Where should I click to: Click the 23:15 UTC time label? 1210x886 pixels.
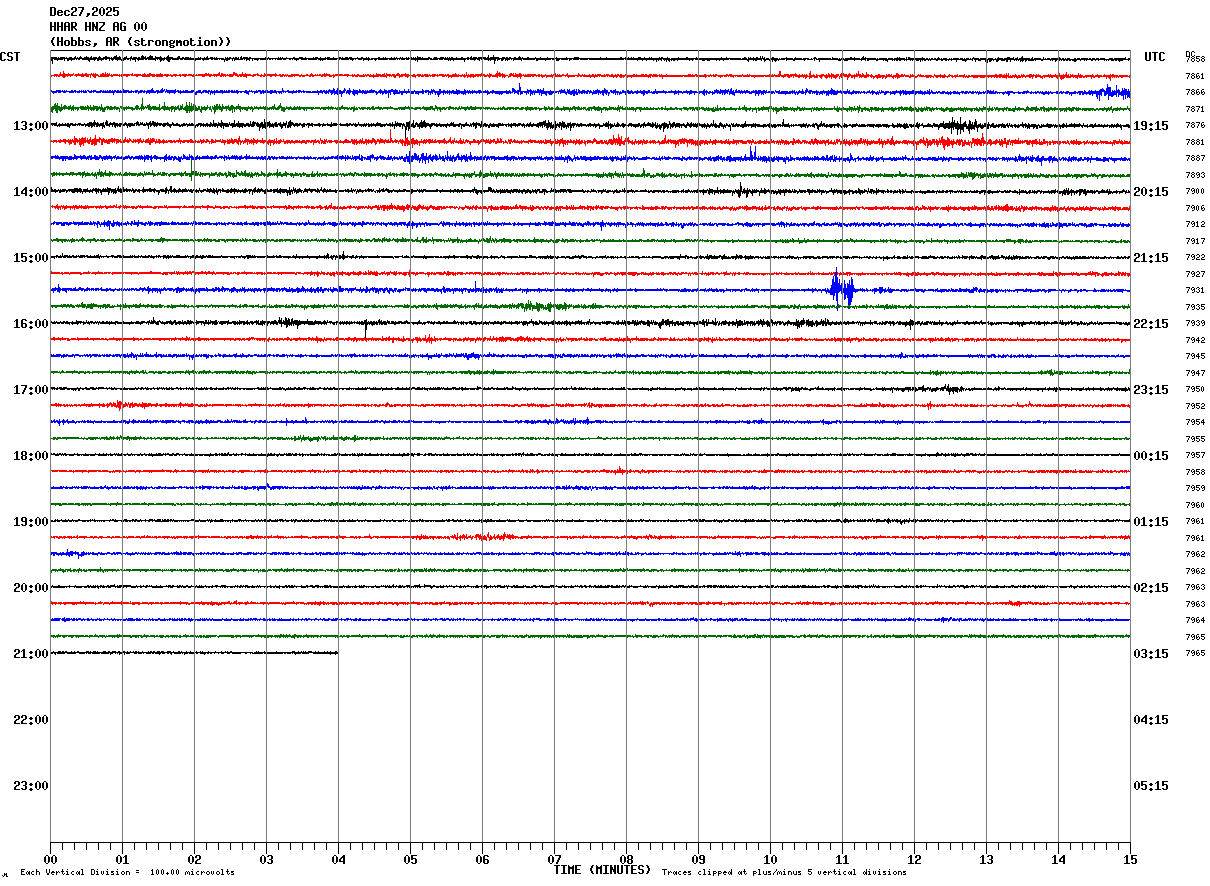pos(1151,390)
